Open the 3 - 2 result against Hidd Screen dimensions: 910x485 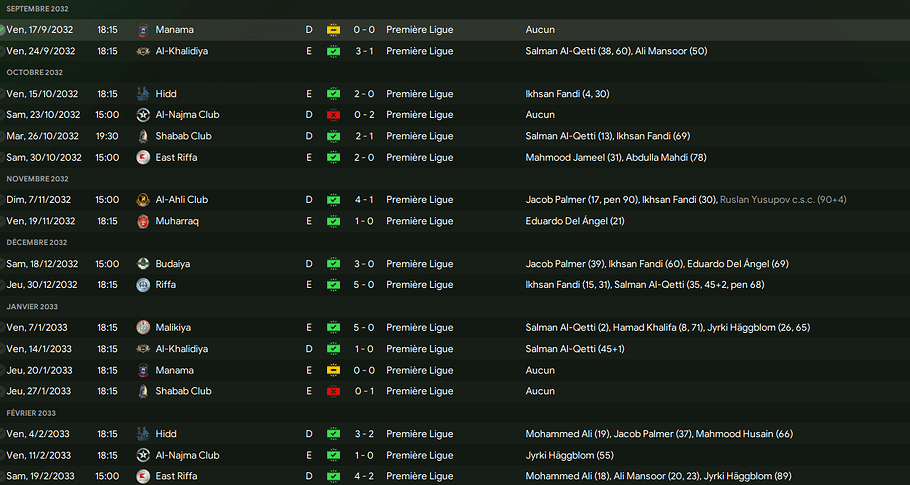pos(364,434)
